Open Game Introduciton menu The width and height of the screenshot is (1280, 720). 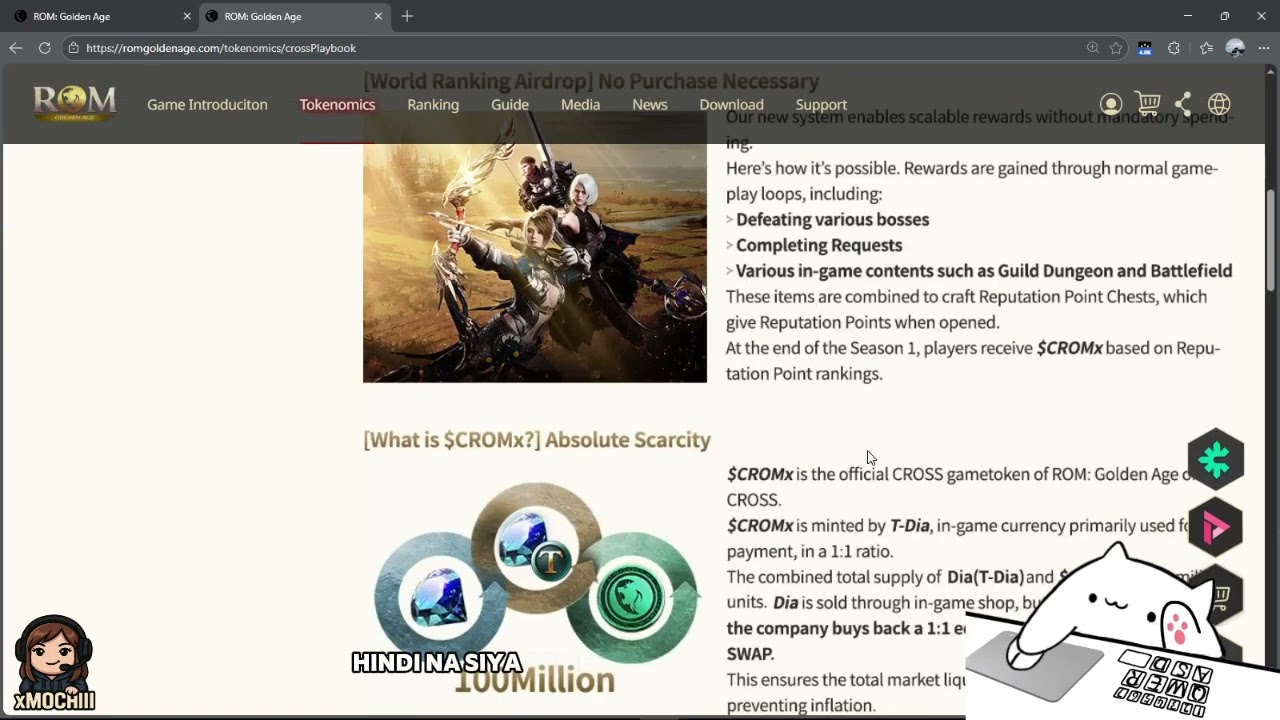pos(207,104)
